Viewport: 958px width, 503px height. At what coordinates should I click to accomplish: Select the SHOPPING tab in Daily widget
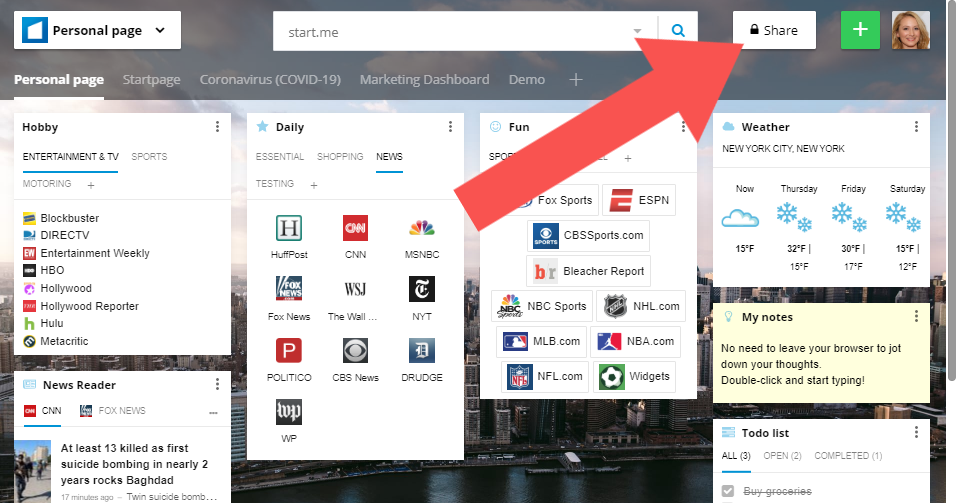tap(340, 156)
